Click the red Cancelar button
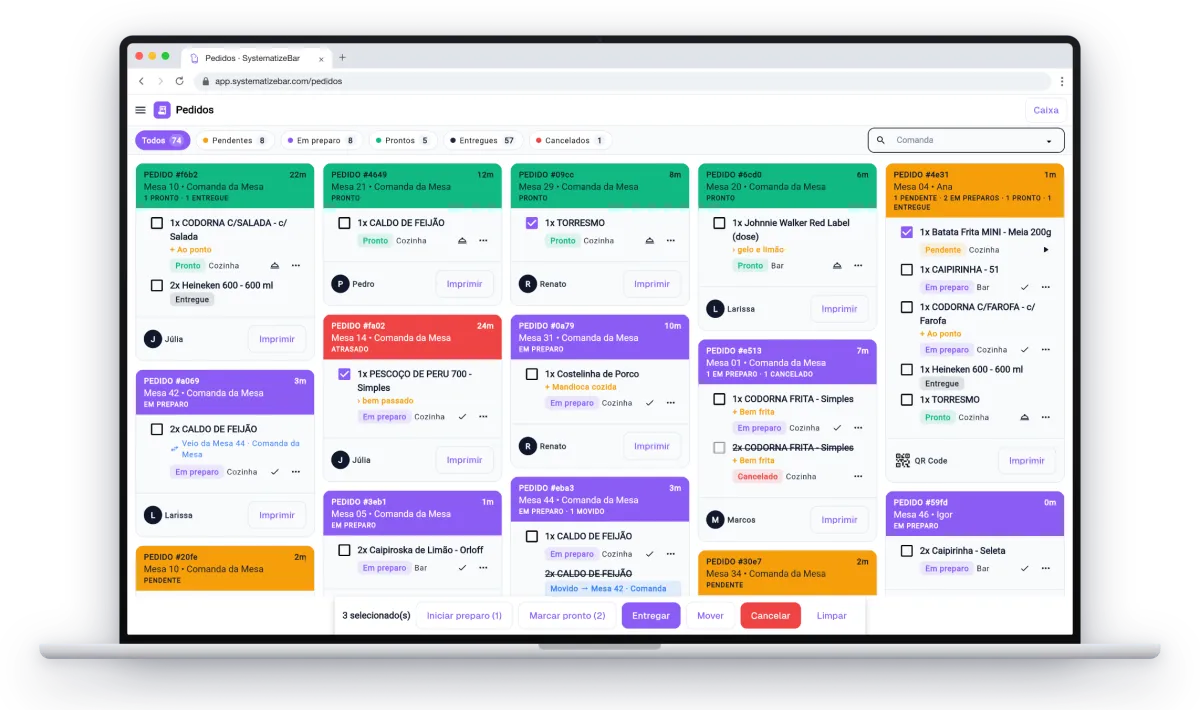 point(770,616)
